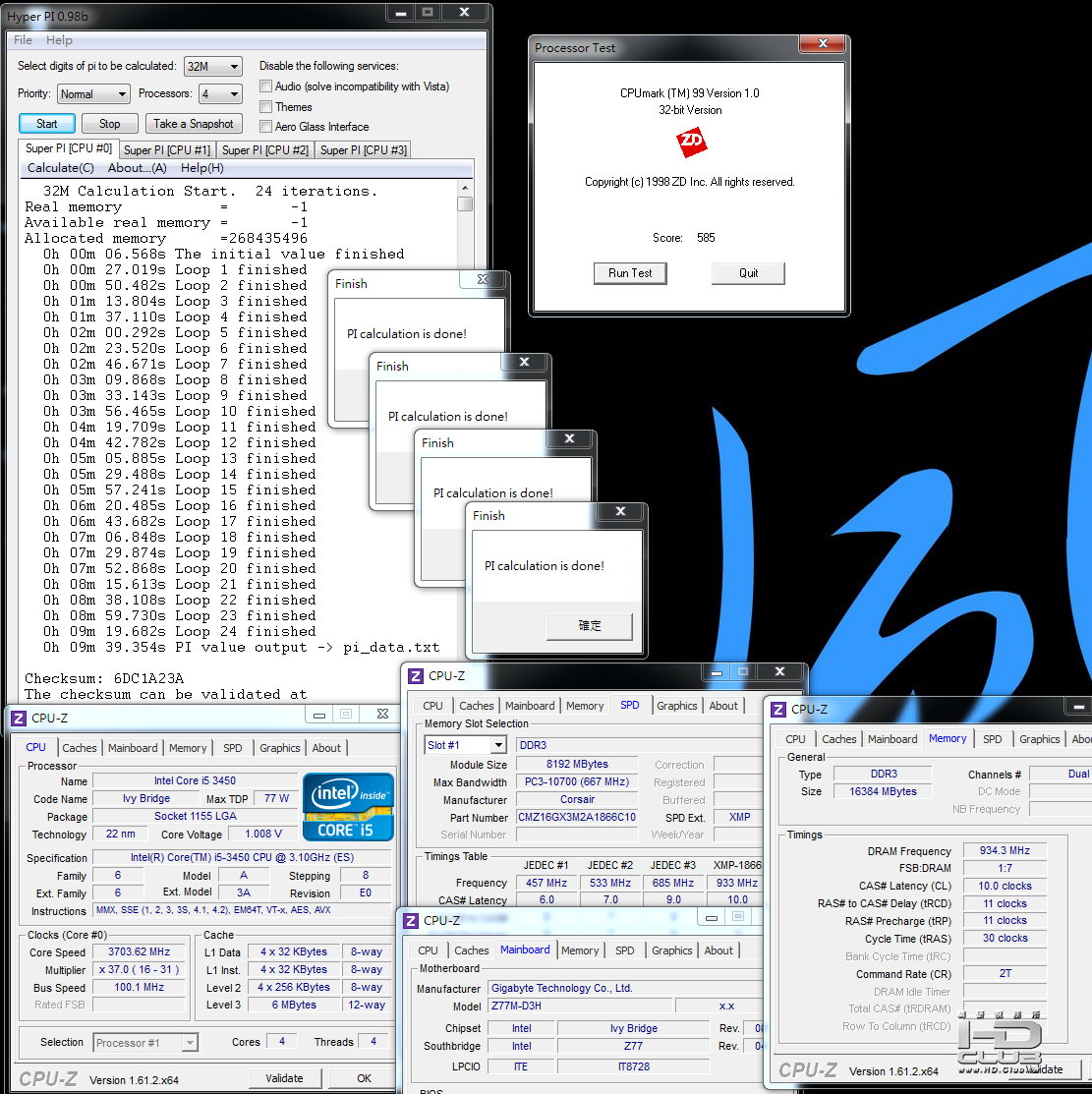Enable the Audio service checkbox in Hyper PI
Image resolution: width=1092 pixels, height=1094 pixels.
click(265, 86)
